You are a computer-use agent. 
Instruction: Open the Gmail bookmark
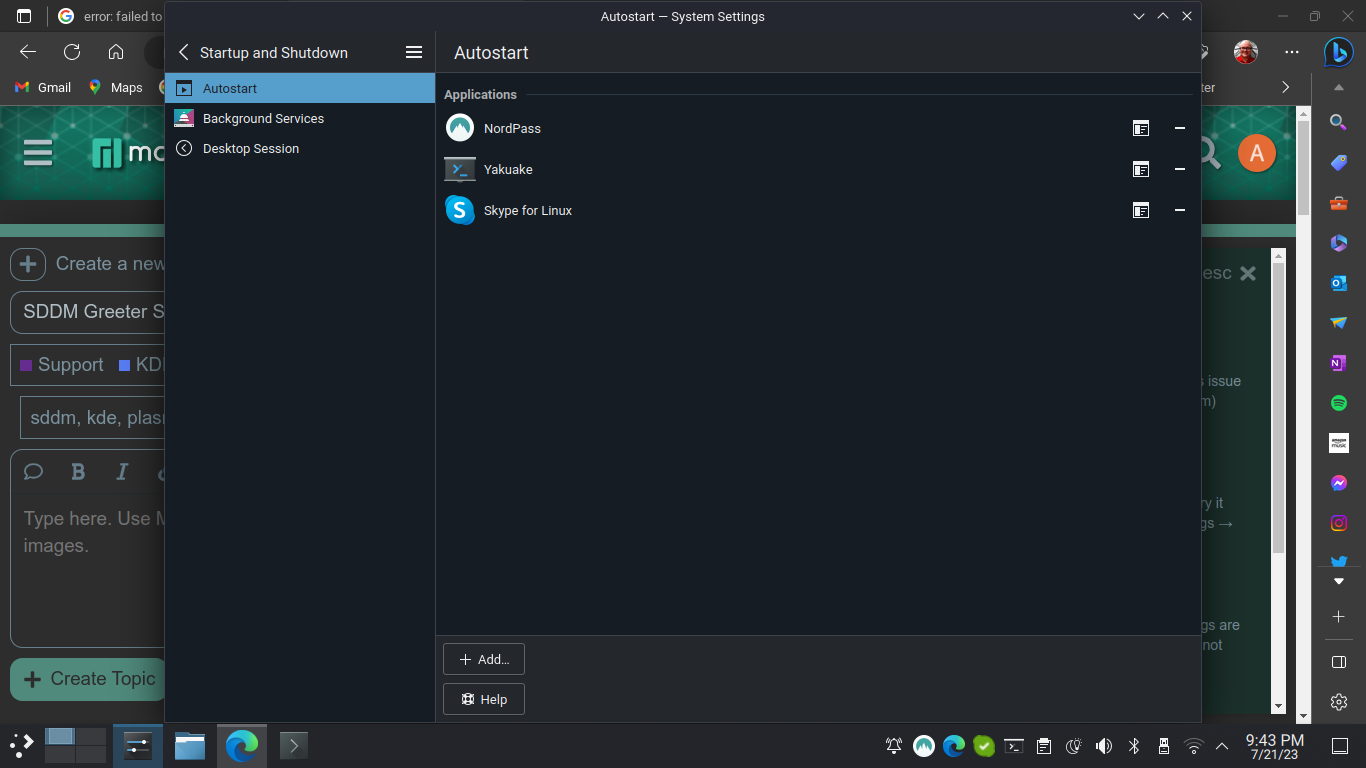point(43,87)
